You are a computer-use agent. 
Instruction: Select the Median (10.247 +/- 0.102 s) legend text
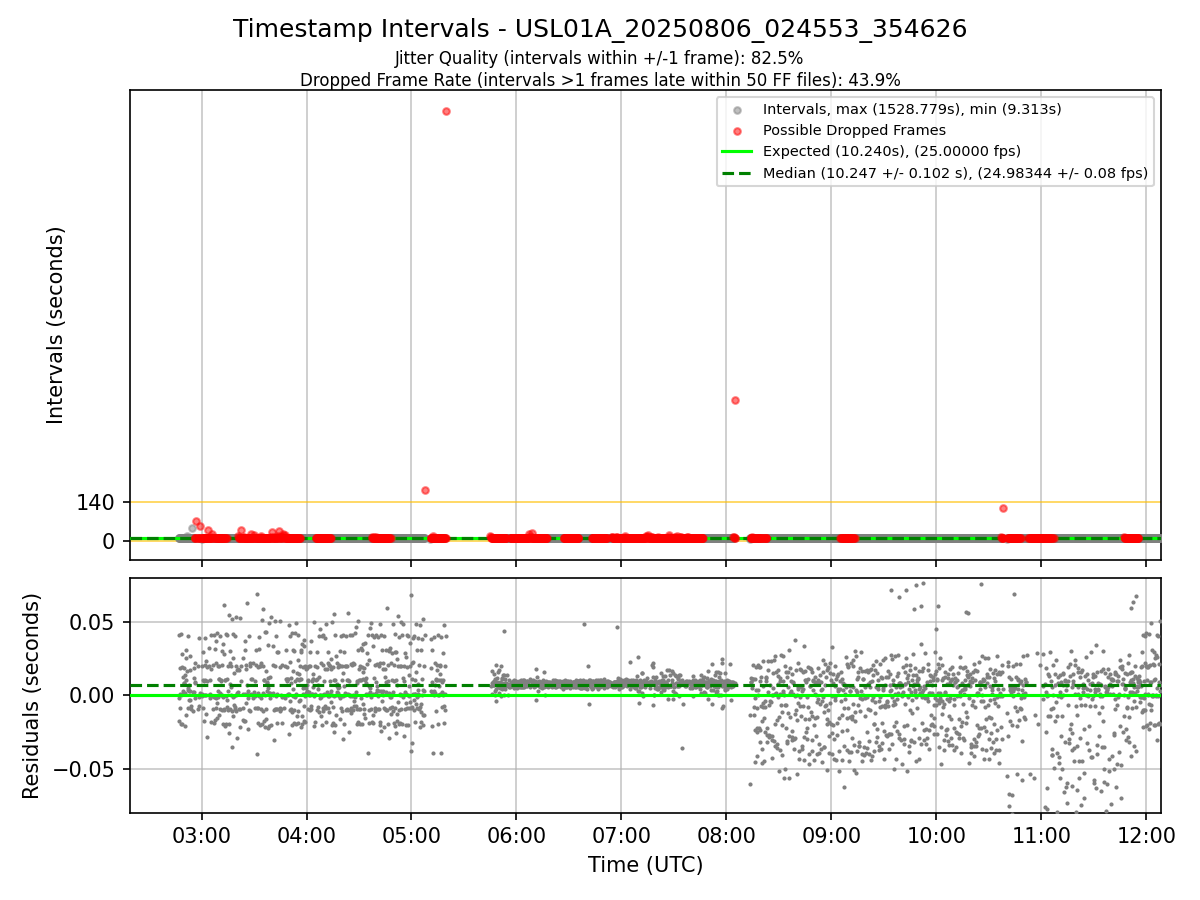point(955,173)
